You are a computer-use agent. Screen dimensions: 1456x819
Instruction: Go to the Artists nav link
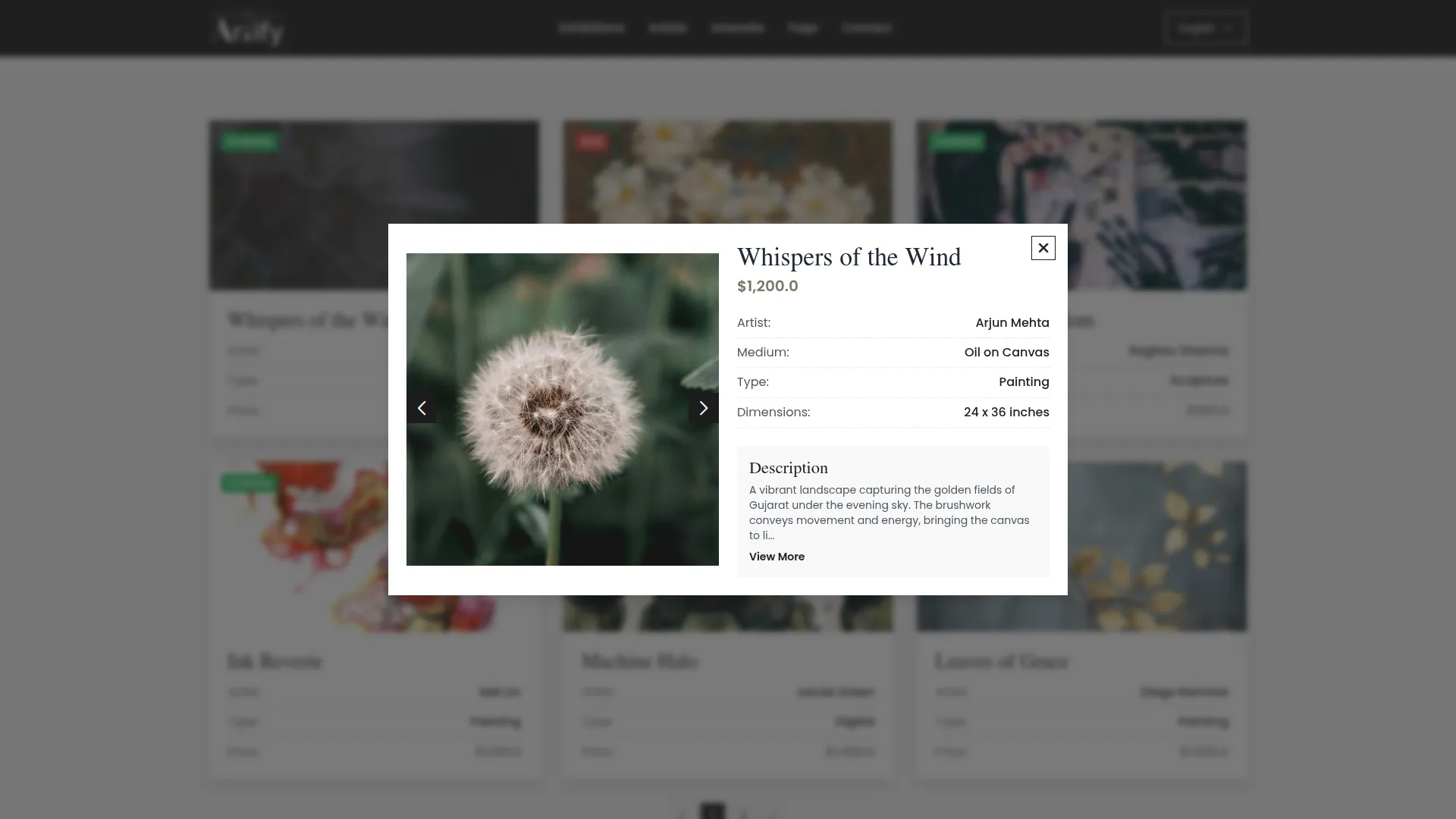(667, 28)
